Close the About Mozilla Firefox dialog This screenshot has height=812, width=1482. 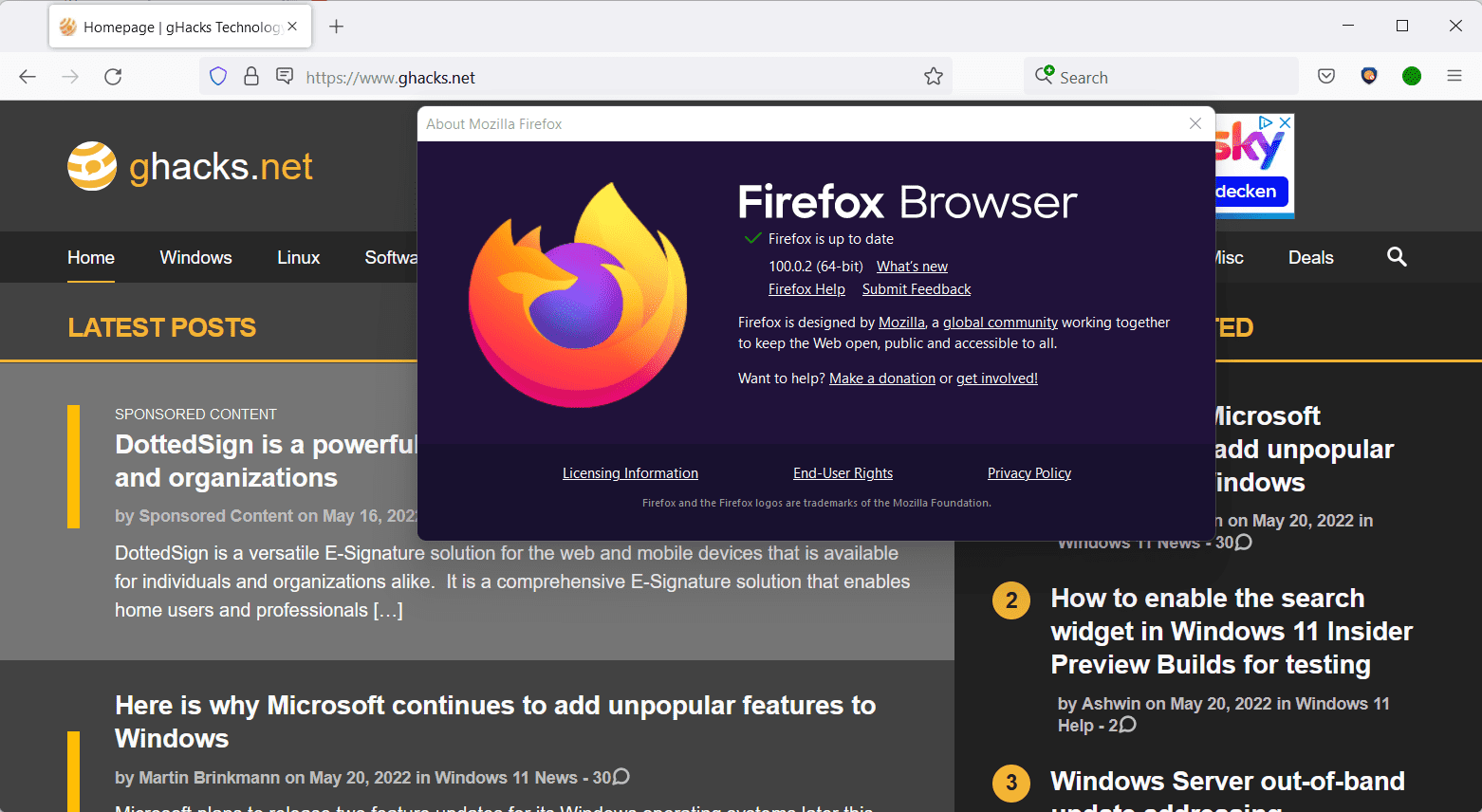click(1195, 123)
